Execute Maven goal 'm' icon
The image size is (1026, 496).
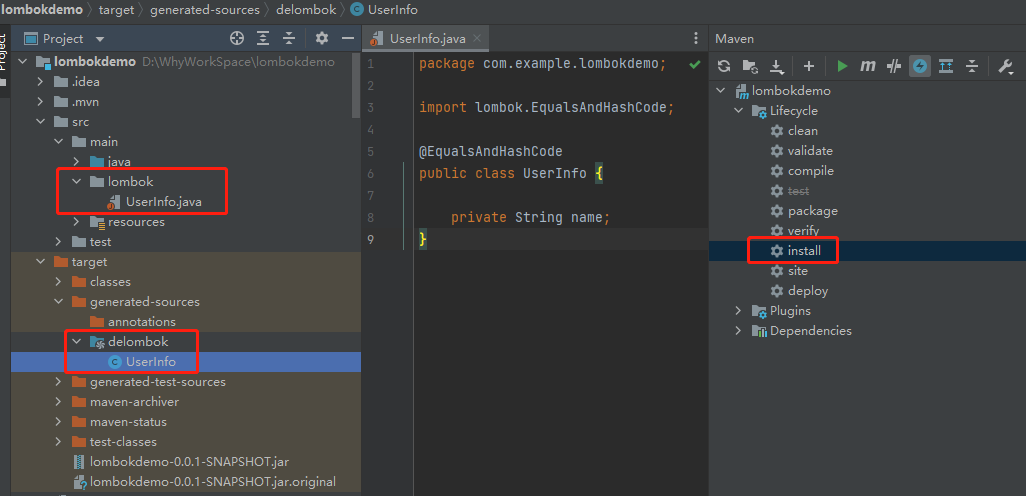(x=868, y=65)
